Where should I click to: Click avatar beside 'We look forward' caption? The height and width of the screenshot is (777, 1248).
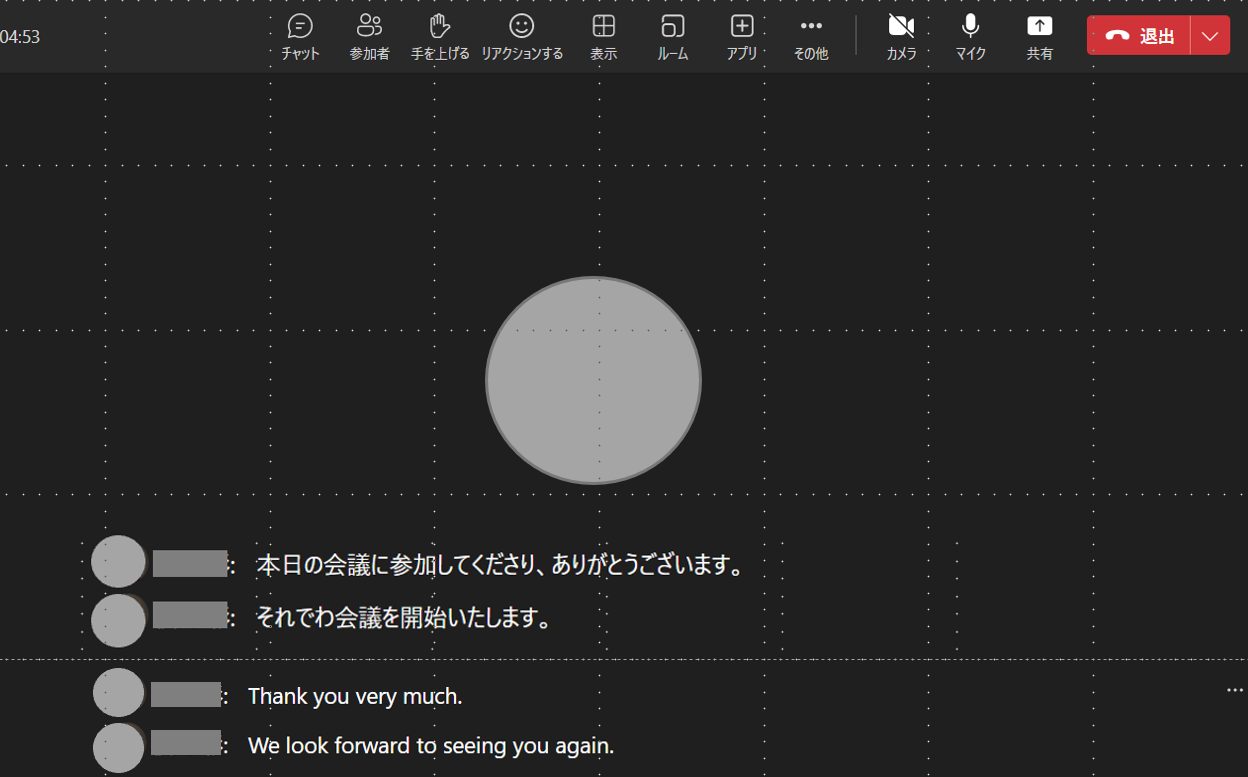pyautogui.click(x=118, y=747)
